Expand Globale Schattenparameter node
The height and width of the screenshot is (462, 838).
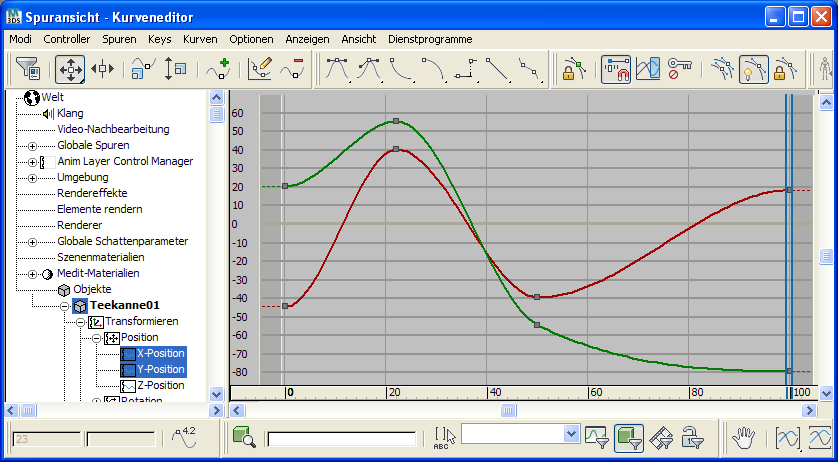(33, 242)
